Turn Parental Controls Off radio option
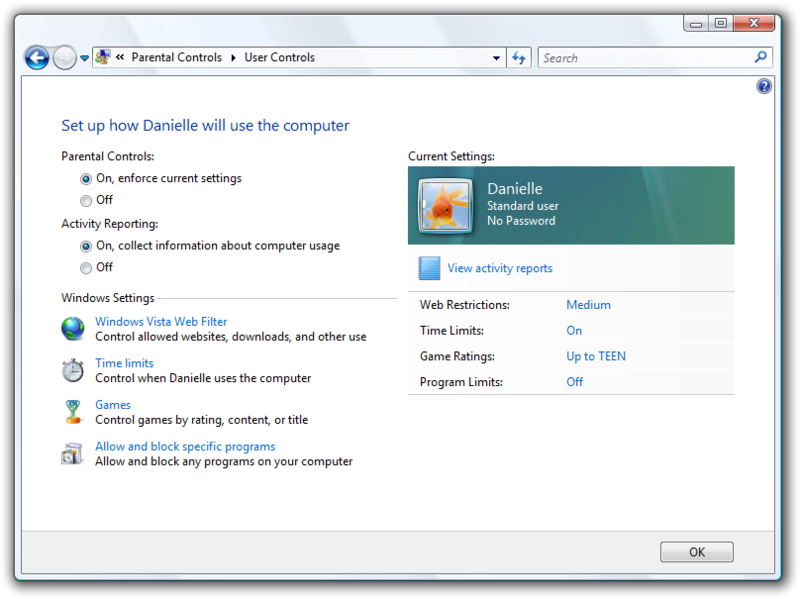 (86, 201)
